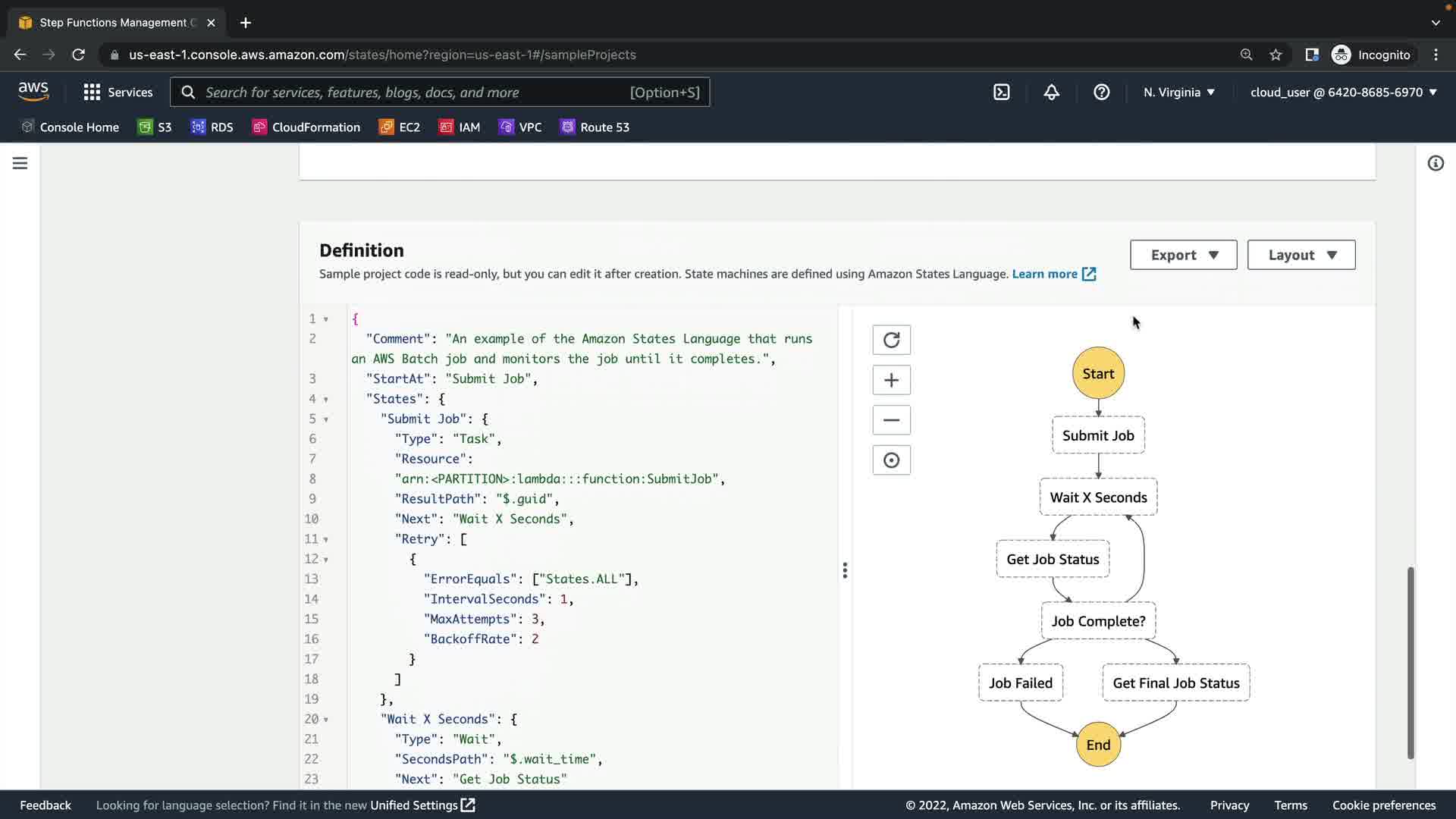Zoom out of the workflow graph

(x=891, y=420)
